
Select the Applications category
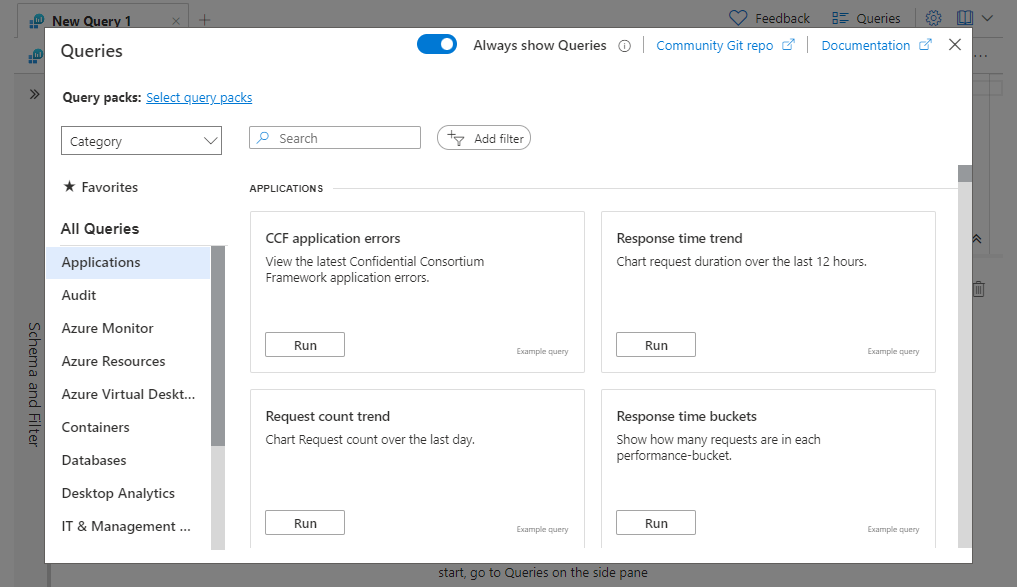pyautogui.click(x=128, y=262)
